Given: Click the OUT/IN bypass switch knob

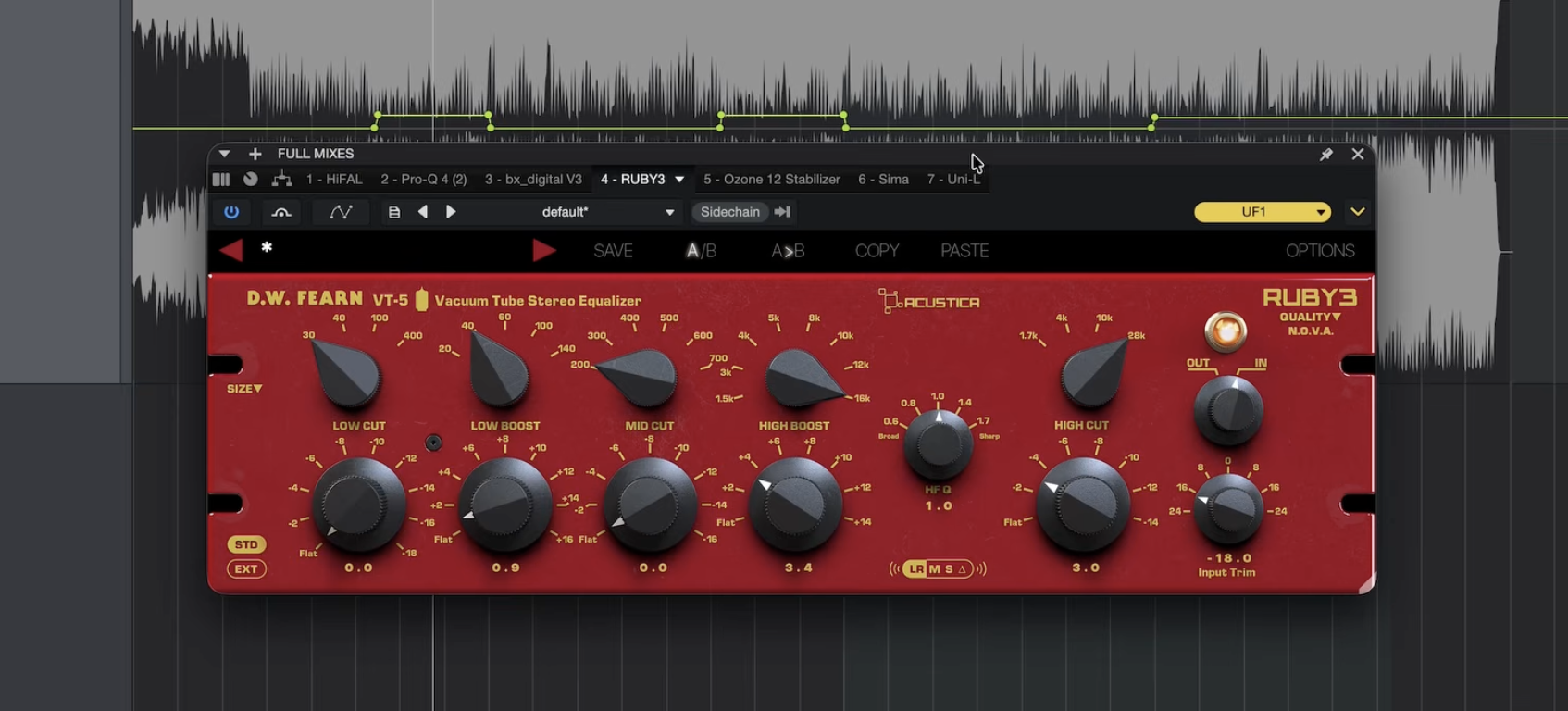Looking at the screenshot, I should tap(1228, 410).
